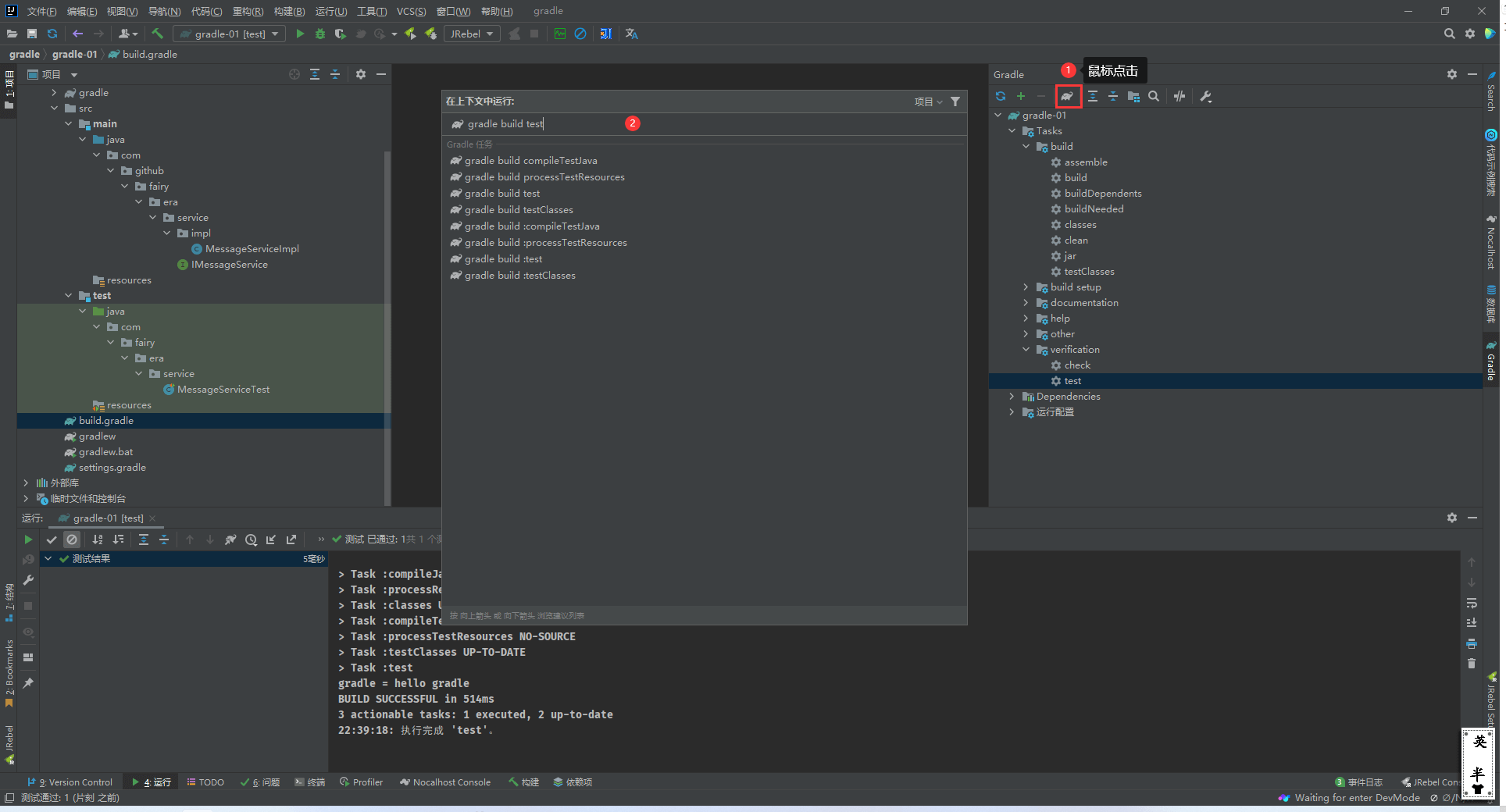Toggle alphabetical sort in test results
1506x812 pixels.
pyautogui.click(x=98, y=540)
